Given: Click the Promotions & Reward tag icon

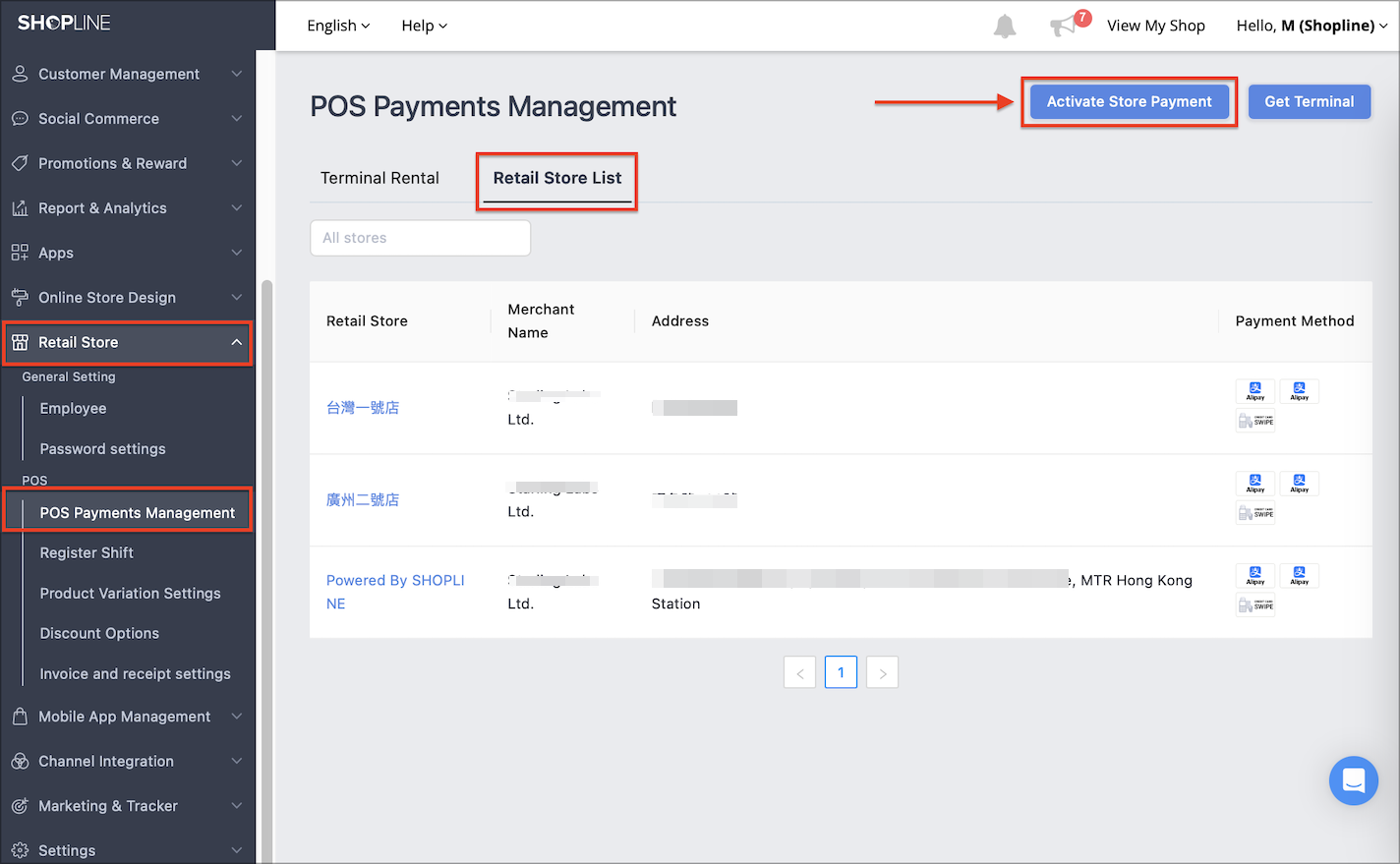Looking at the screenshot, I should pos(20,163).
